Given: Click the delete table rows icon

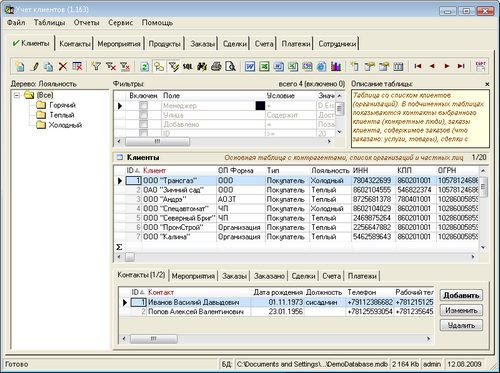Looking at the screenshot, I should pos(77,66).
